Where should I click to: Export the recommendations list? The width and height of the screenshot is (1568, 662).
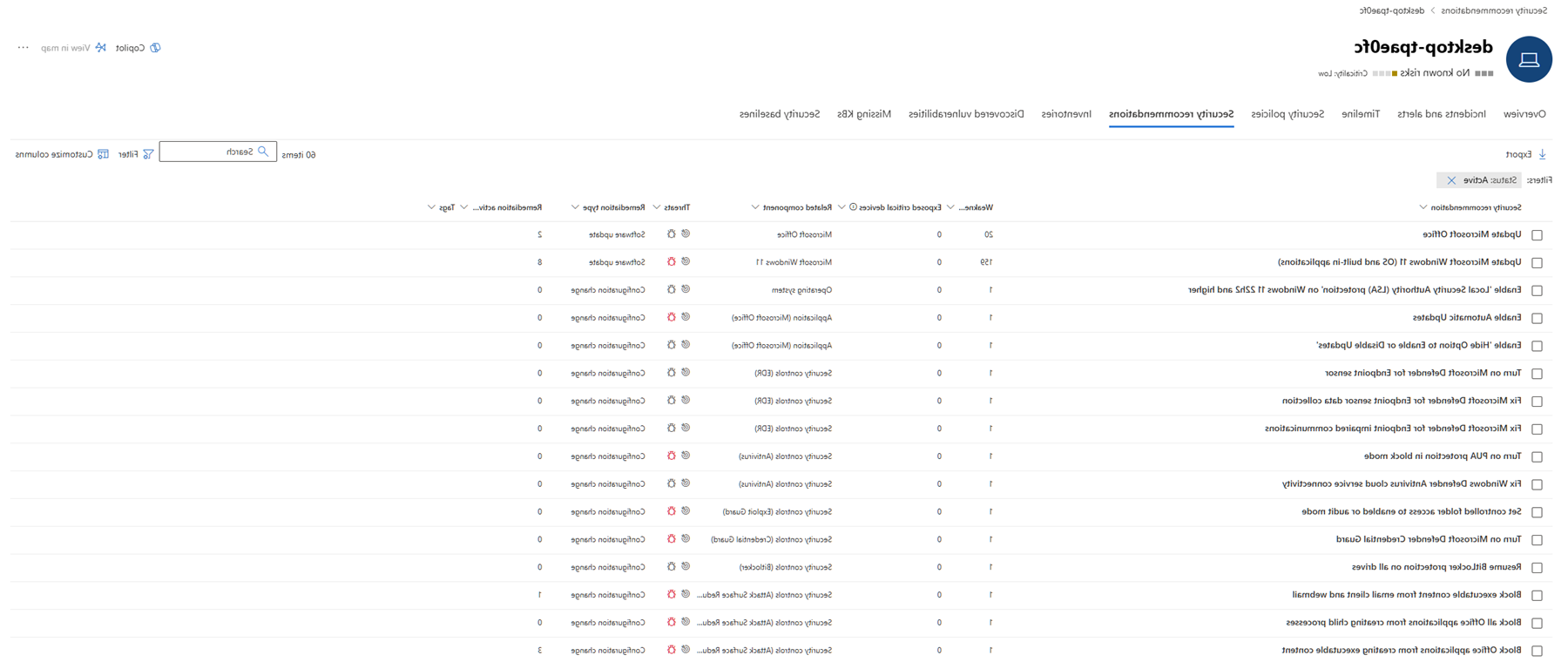coord(1526,154)
